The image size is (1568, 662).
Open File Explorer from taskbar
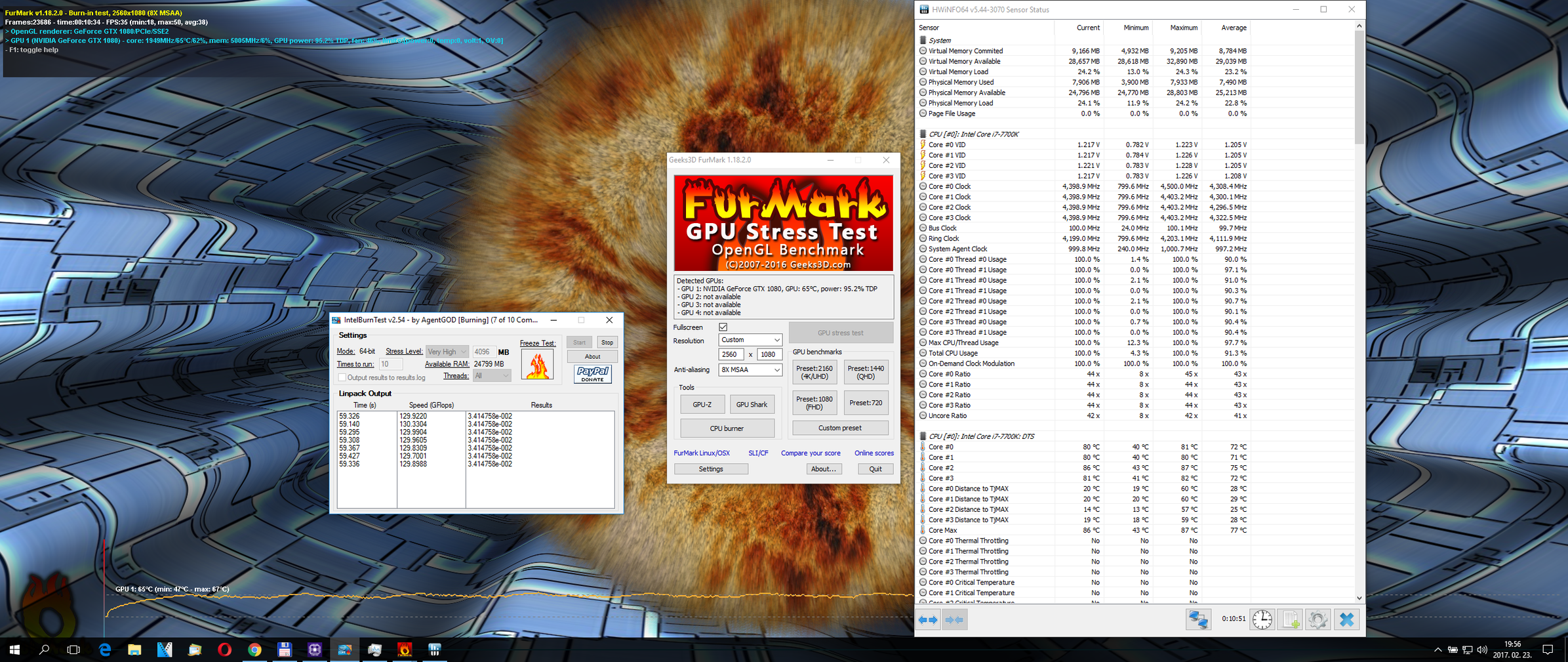click(x=134, y=650)
